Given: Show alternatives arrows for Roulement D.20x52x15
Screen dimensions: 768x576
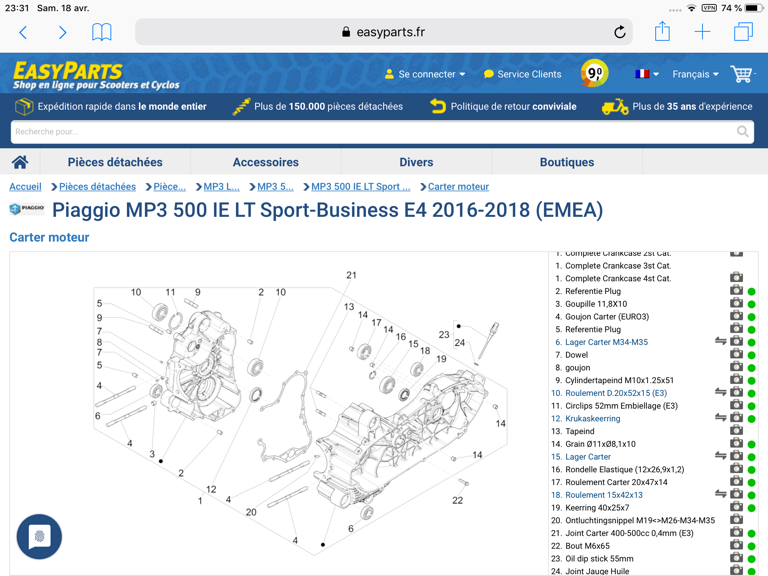Looking at the screenshot, I should [x=720, y=392].
